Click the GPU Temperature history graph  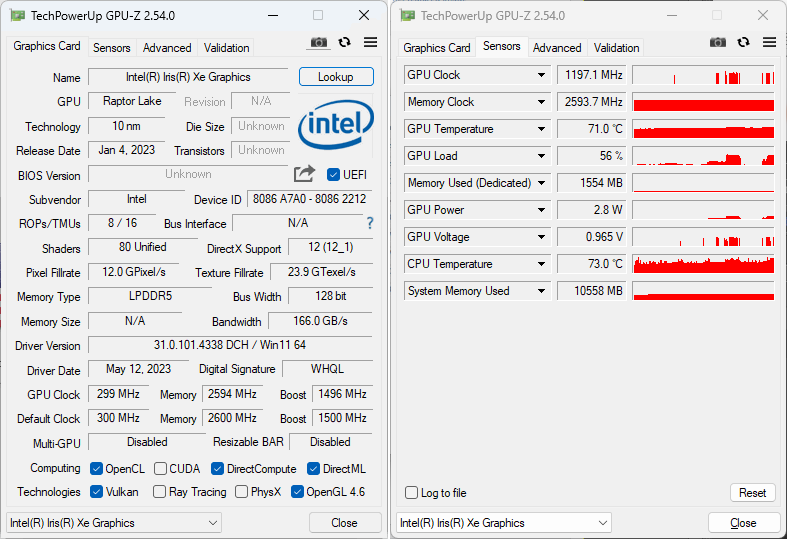click(703, 129)
